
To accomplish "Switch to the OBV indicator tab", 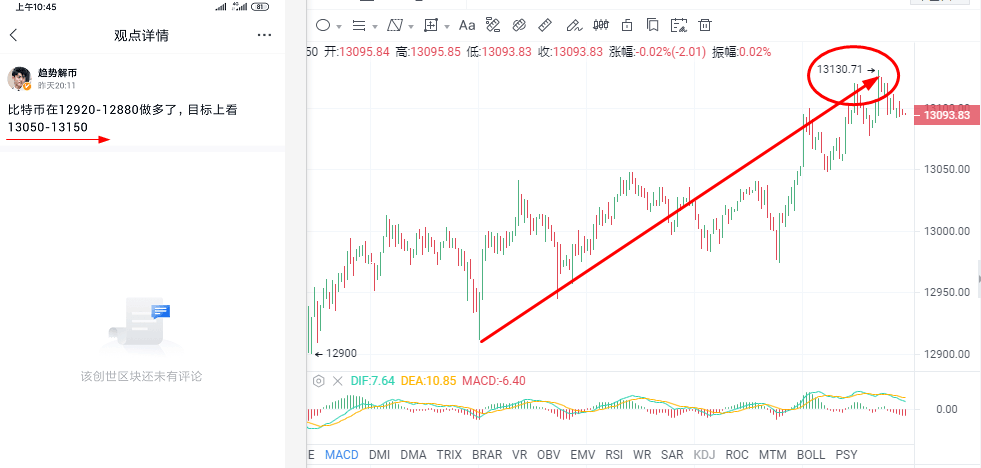I will pyautogui.click(x=549, y=455).
